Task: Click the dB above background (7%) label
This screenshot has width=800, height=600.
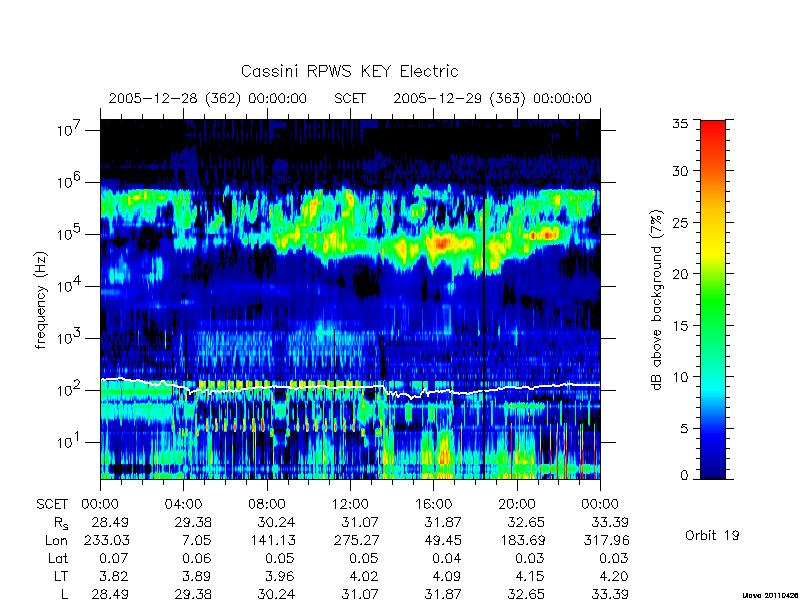Action: (x=657, y=300)
